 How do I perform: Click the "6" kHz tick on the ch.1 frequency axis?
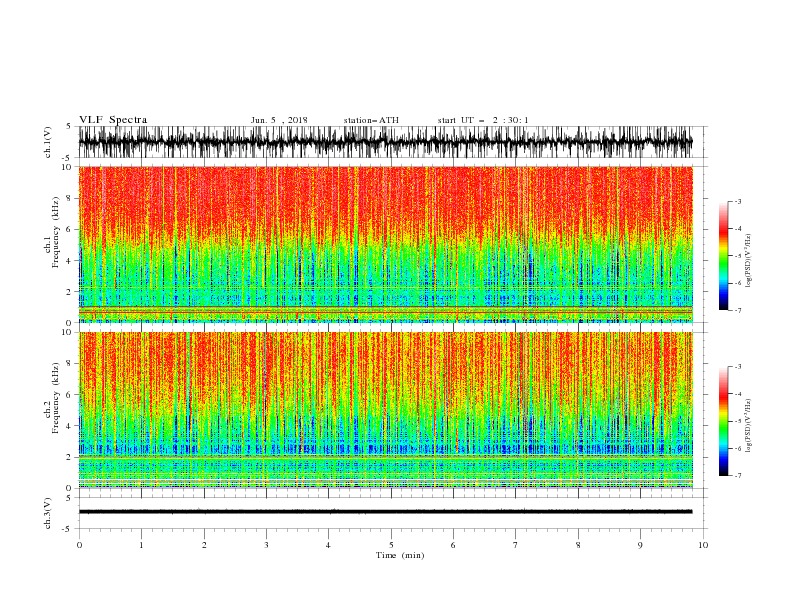[x=69, y=229]
